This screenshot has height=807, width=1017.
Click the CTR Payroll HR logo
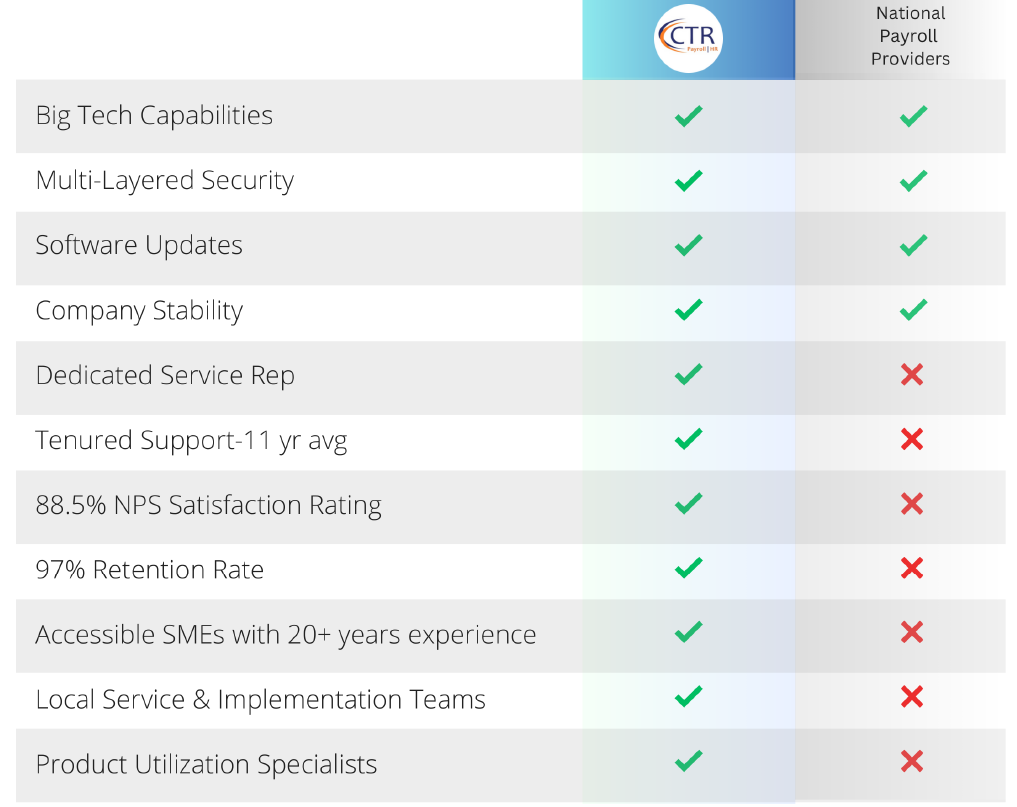(x=688, y=38)
